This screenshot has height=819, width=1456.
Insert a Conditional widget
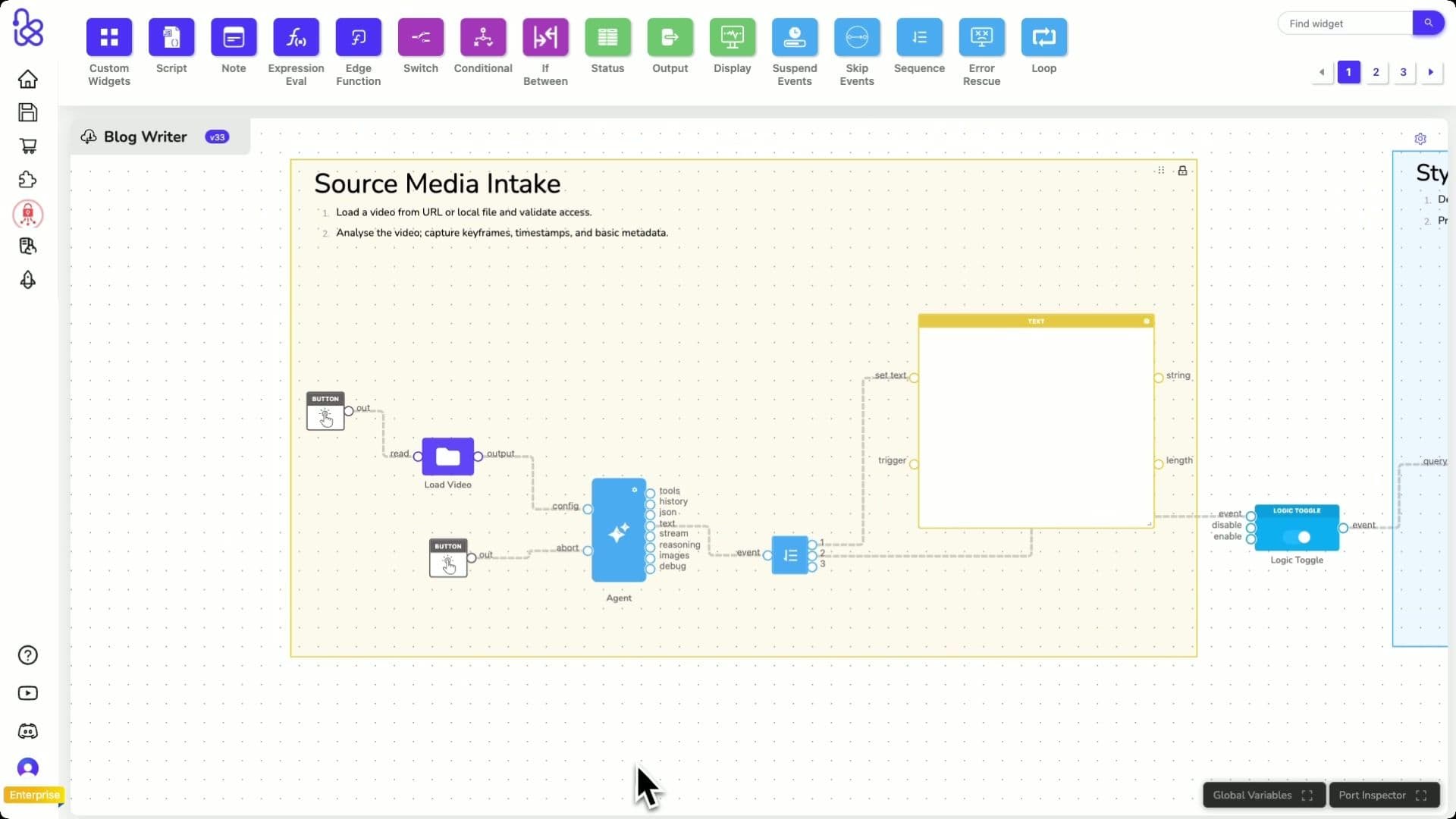pos(482,37)
